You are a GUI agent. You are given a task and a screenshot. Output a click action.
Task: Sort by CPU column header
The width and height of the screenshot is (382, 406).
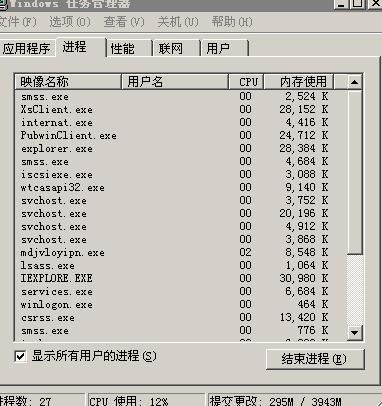click(247, 82)
